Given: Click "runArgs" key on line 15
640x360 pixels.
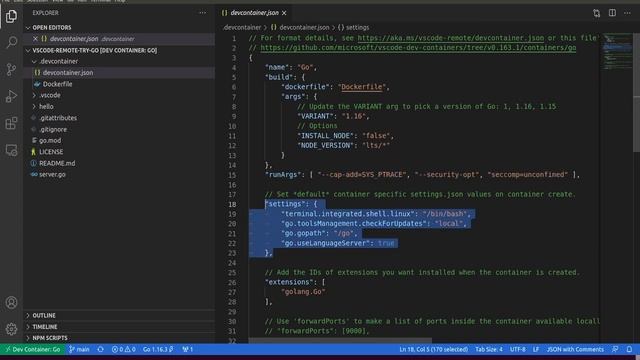Looking at the screenshot, I should 283,175.
